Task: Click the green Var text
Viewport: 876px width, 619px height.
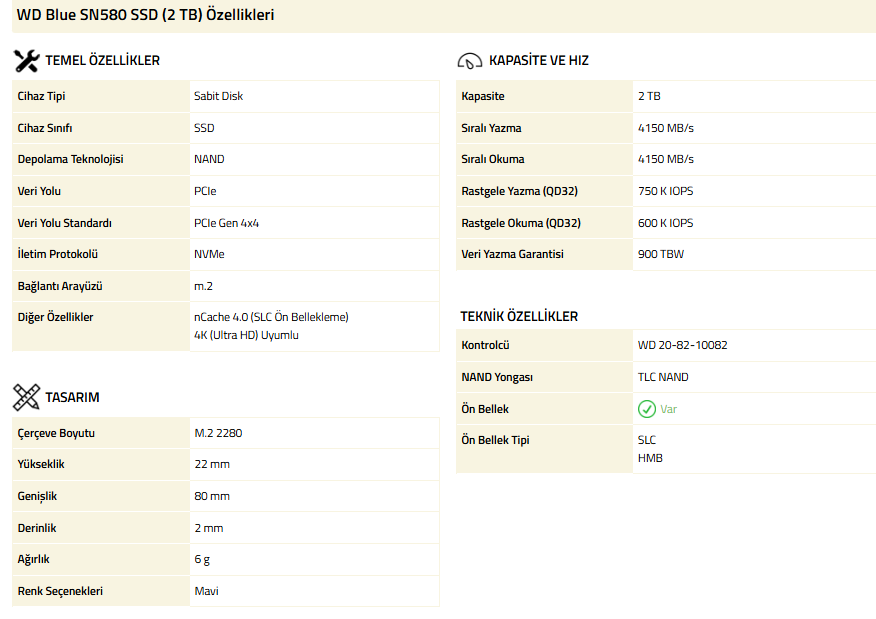Action: tap(669, 409)
